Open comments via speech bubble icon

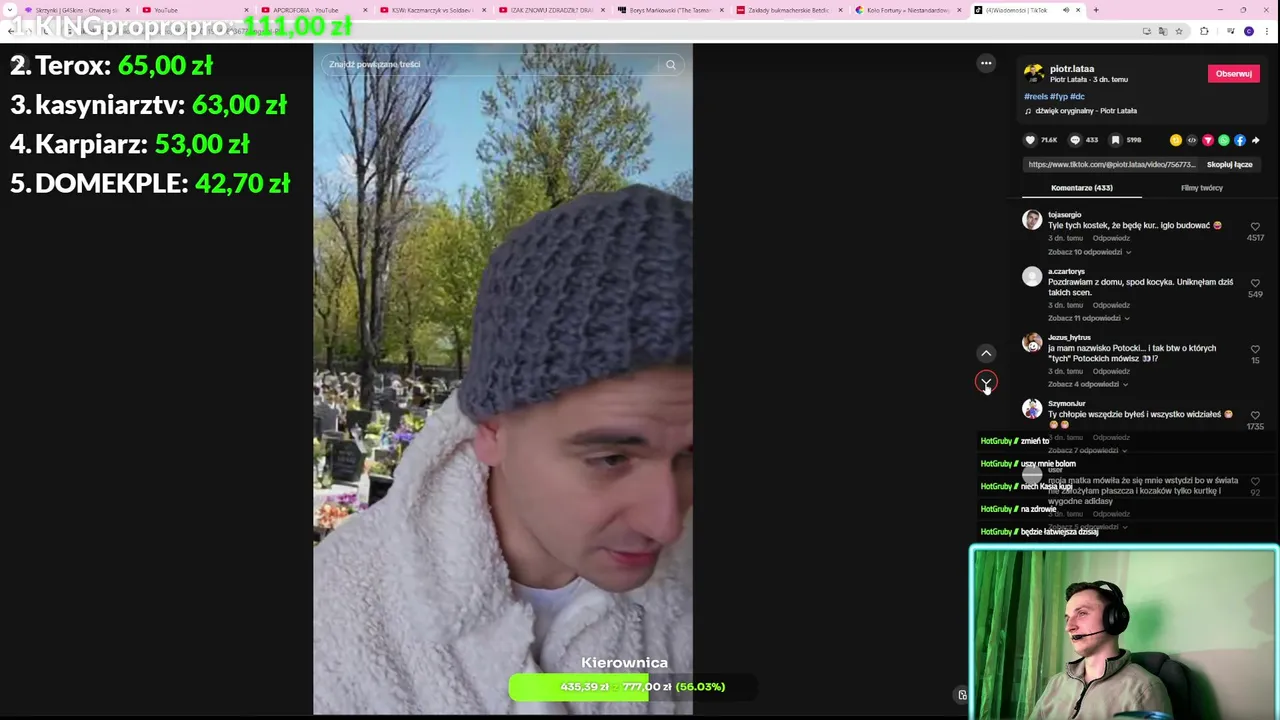pyautogui.click(x=1075, y=140)
